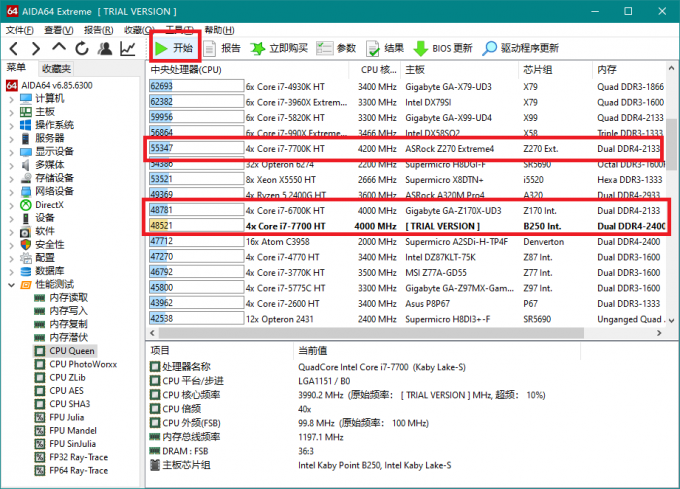Expand the 多媒体 tree node
Screen dimensions: 680x489
[12, 166]
